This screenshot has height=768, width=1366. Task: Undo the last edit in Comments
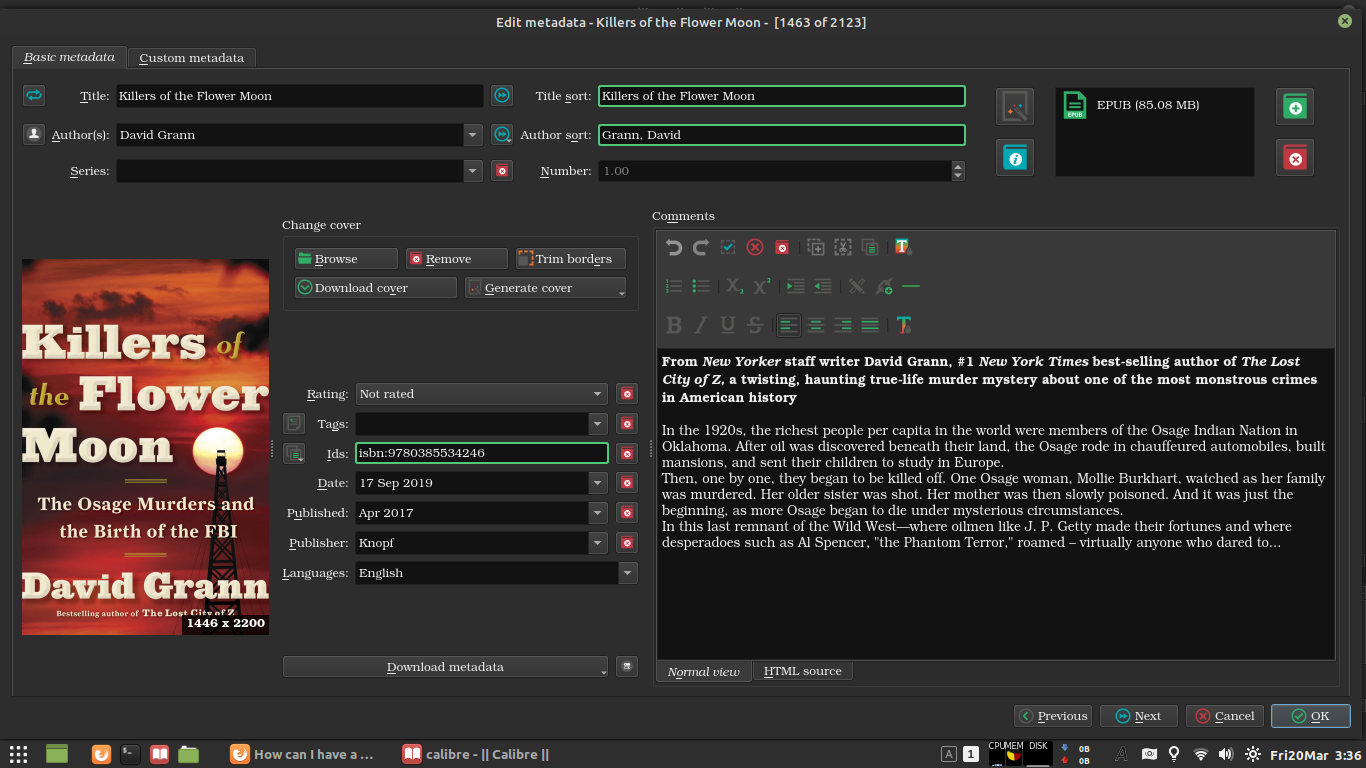click(x=674, y=247)
